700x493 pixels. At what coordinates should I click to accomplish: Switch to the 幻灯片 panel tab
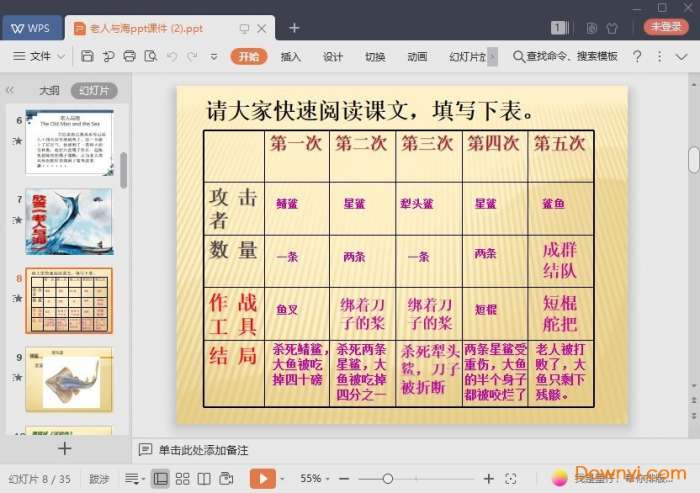tap(94, 91)
